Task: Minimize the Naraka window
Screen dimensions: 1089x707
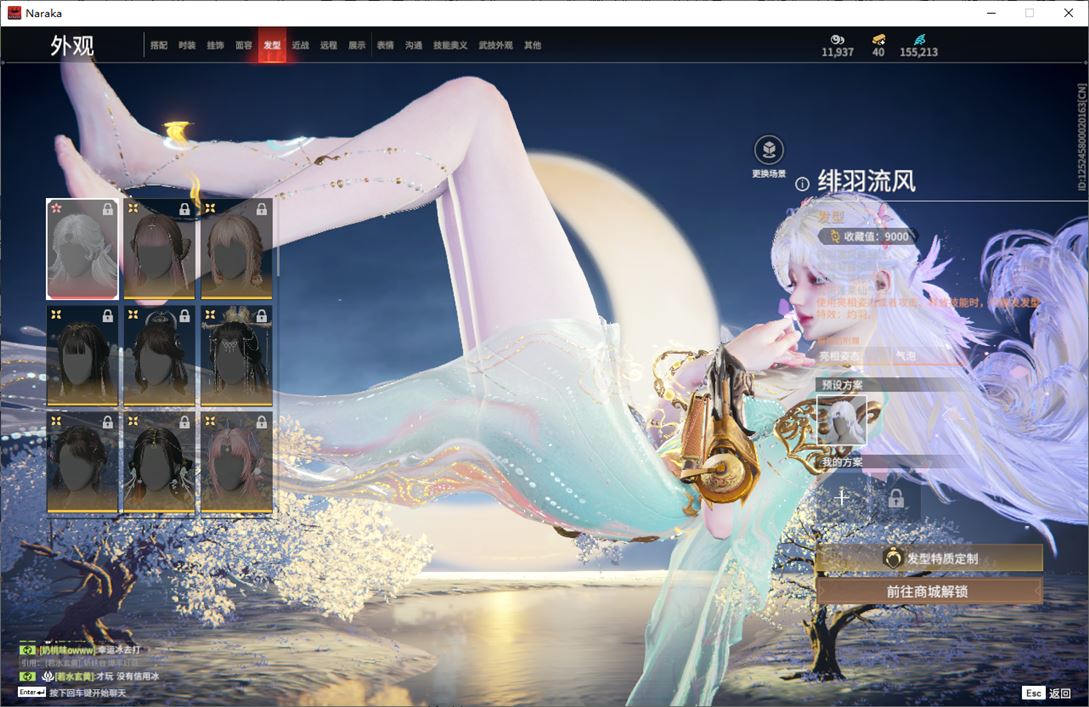Action: pyautogui.click(x=992, y=13)
